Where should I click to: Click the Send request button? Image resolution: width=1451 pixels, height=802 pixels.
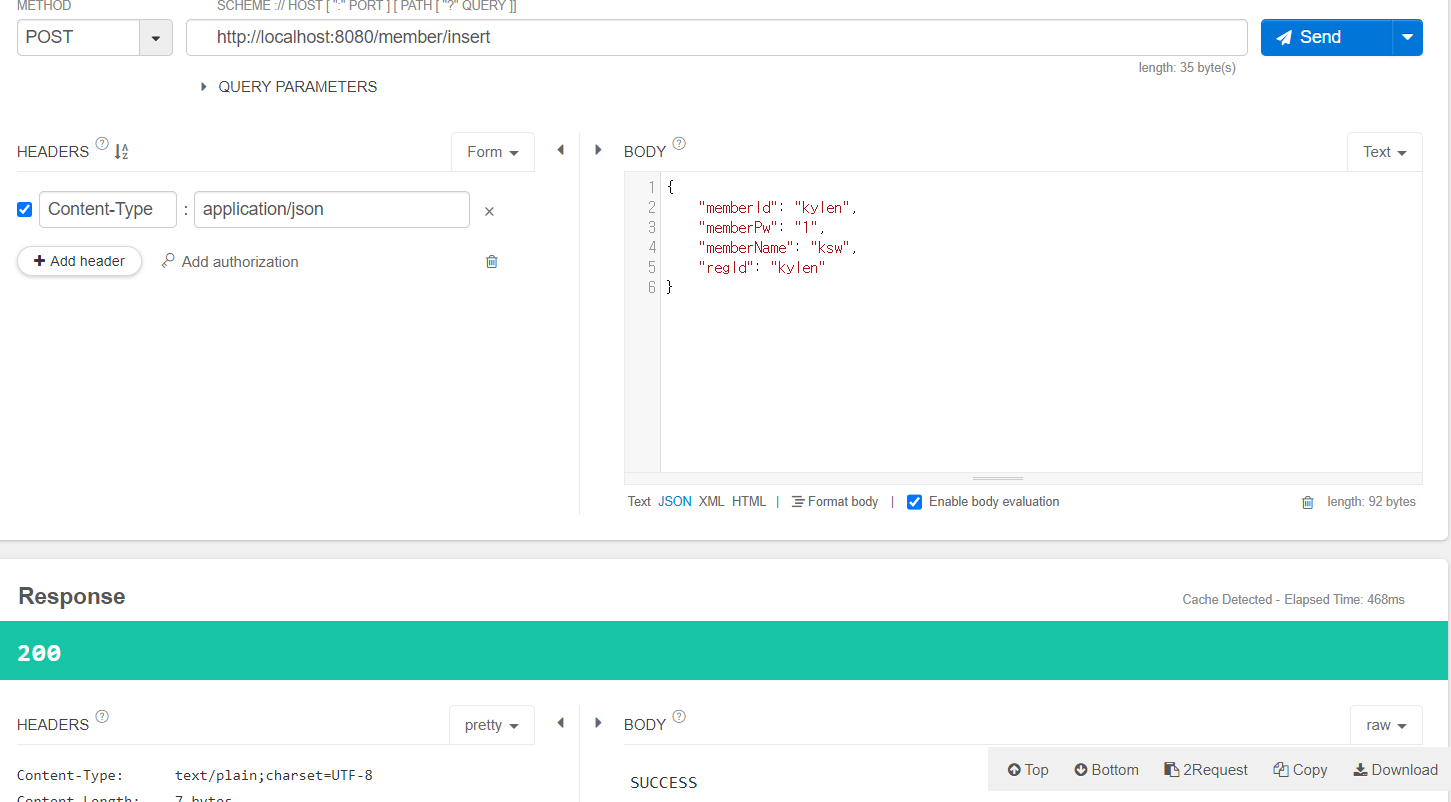tap(1326, 37)
